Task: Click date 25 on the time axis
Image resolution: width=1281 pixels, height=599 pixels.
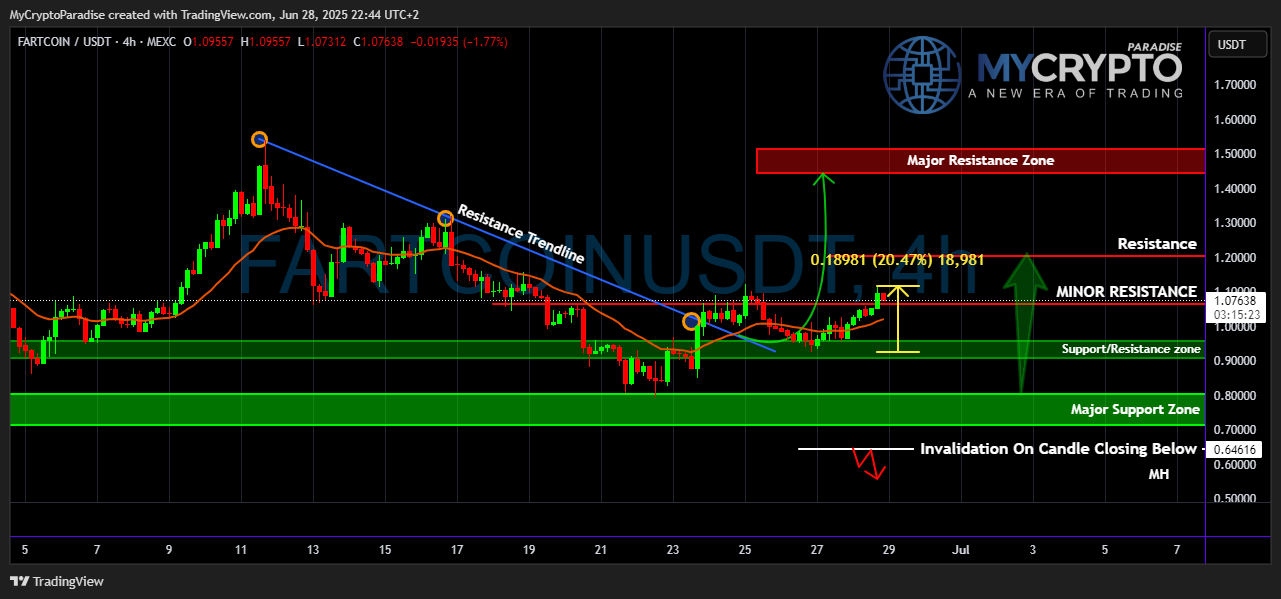Action: point(745,549)
